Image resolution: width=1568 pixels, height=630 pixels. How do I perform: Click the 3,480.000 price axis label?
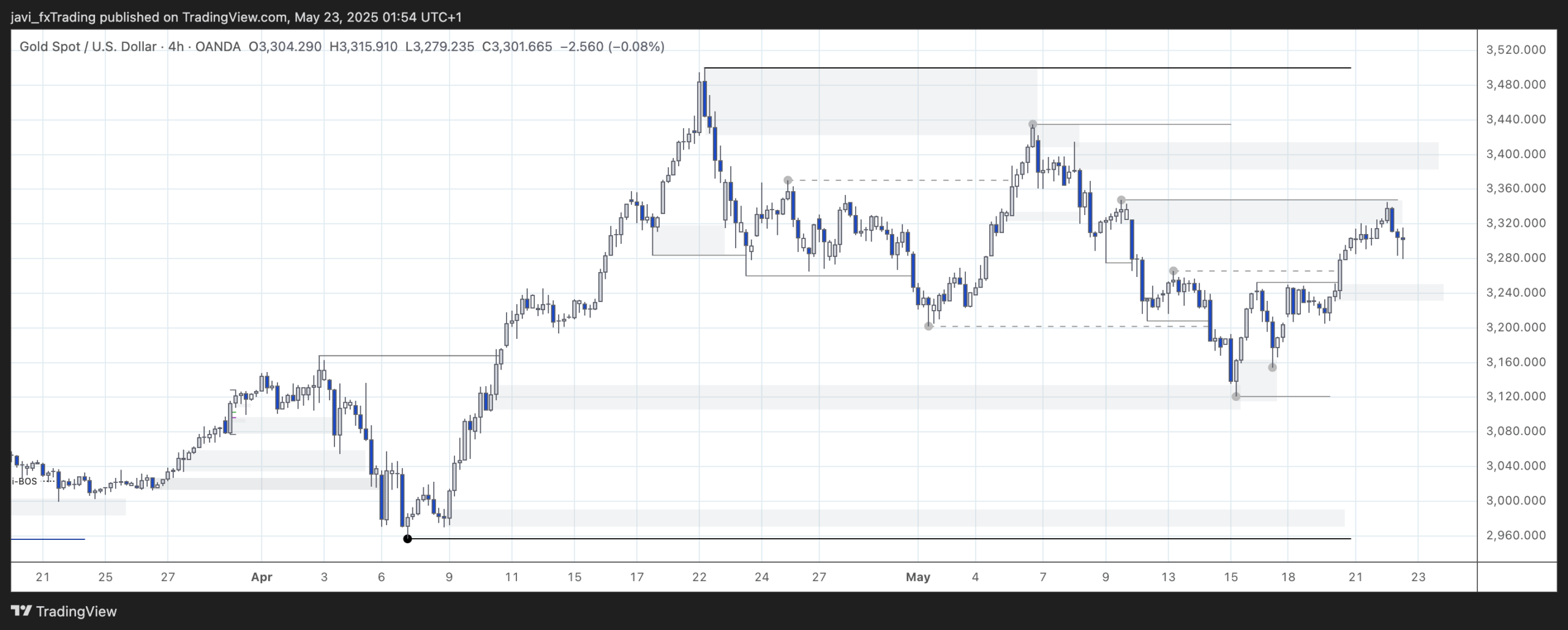tap(1516, 85)
